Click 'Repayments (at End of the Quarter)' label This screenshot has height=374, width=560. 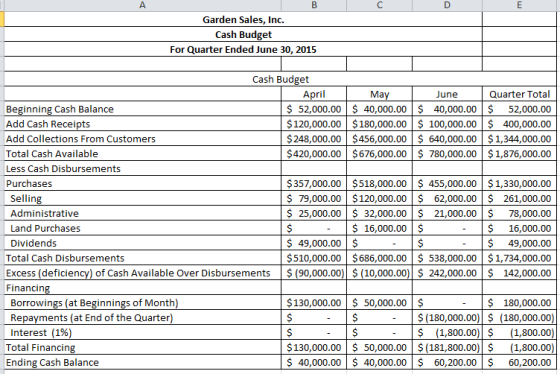pyautogui.click(x=91, y=318)
